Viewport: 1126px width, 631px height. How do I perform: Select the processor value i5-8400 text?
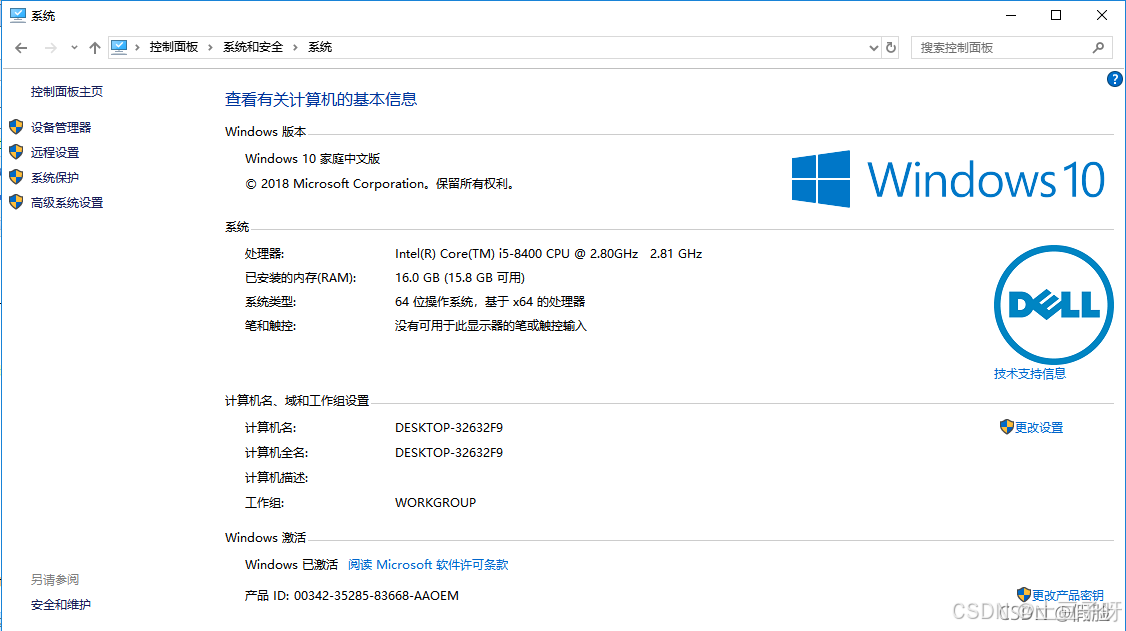tap(549, 253)
